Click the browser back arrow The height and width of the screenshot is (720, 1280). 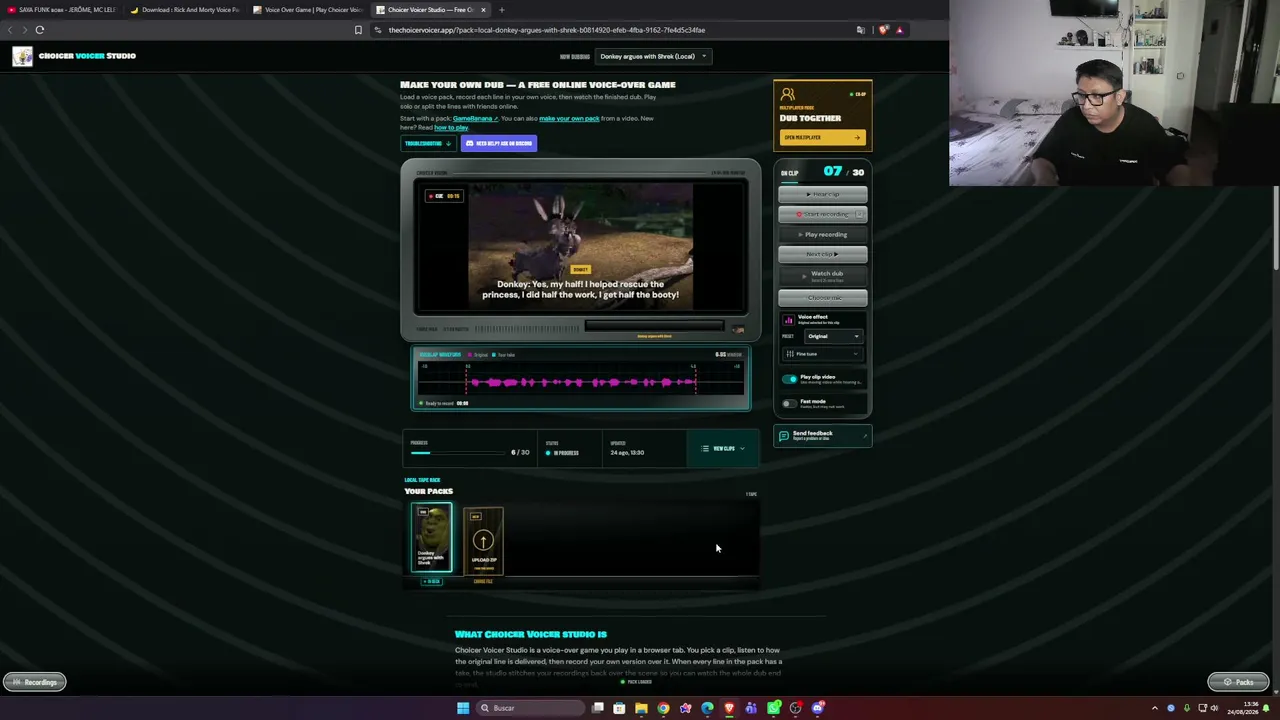10,30
